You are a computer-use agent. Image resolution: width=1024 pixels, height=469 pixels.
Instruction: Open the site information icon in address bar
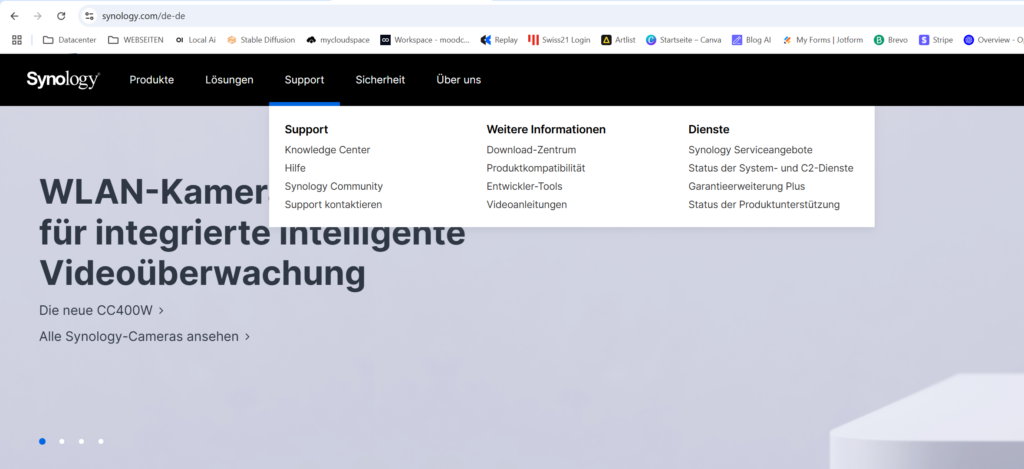click(89, 16)
